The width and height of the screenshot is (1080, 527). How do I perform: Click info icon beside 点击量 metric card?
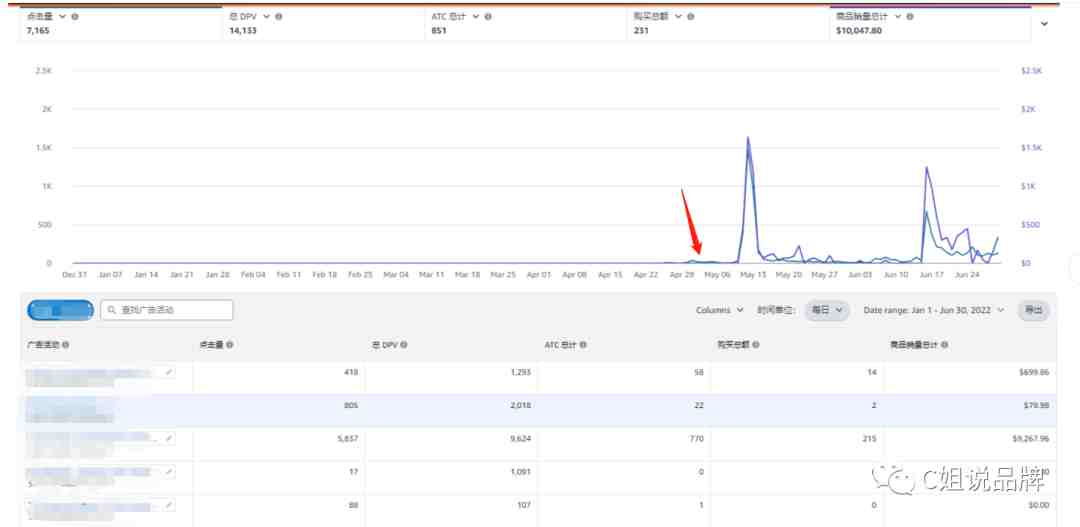point(75,17)
